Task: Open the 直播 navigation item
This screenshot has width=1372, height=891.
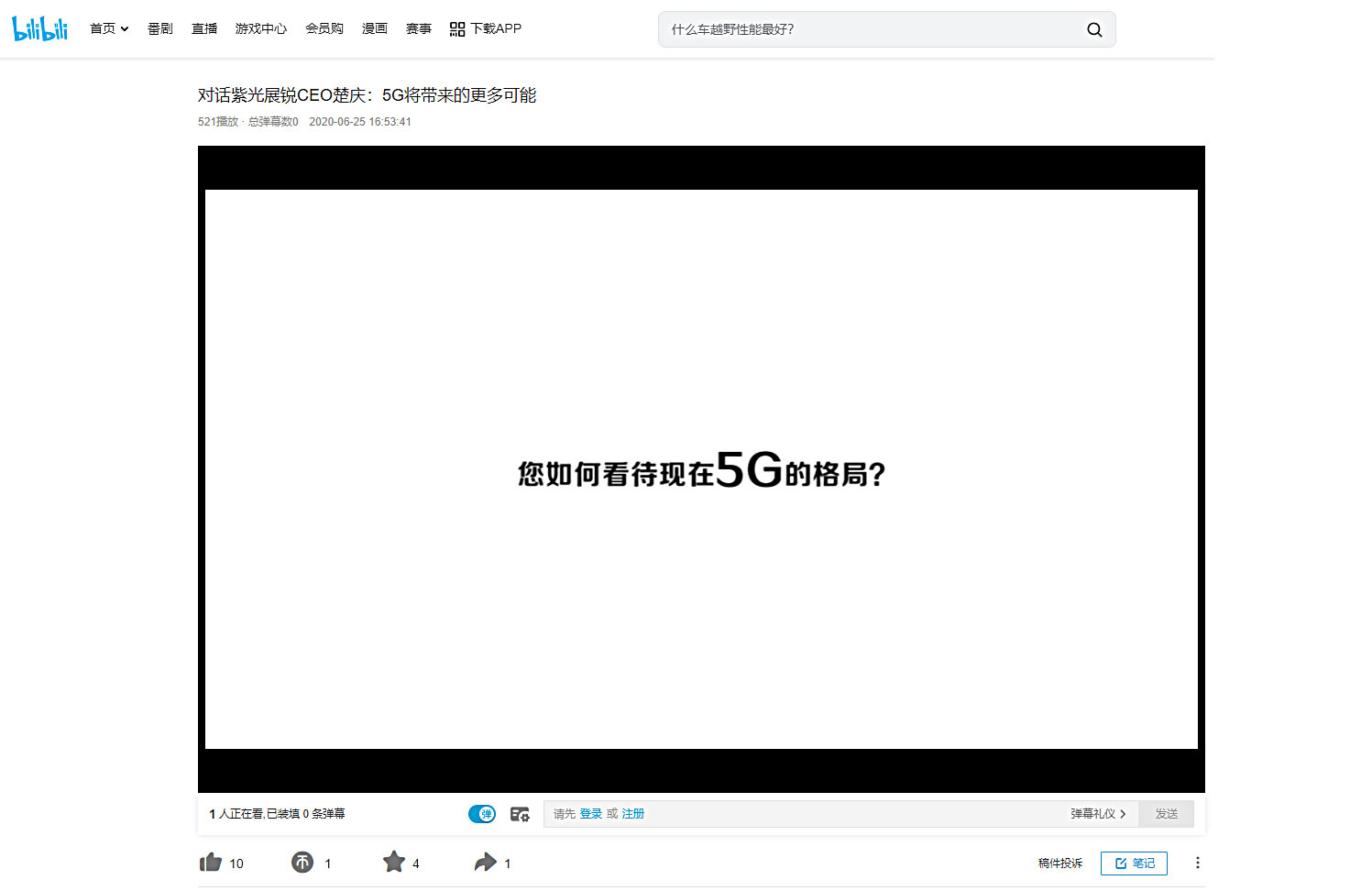Action: coord(204,29)
